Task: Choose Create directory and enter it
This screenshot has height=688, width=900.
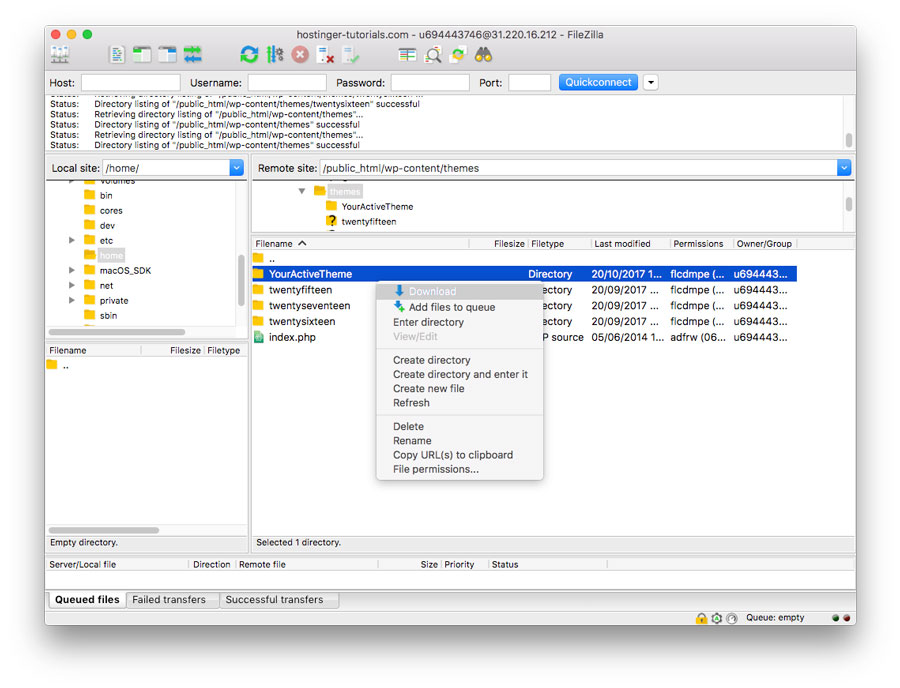Action: coord(459,374)
